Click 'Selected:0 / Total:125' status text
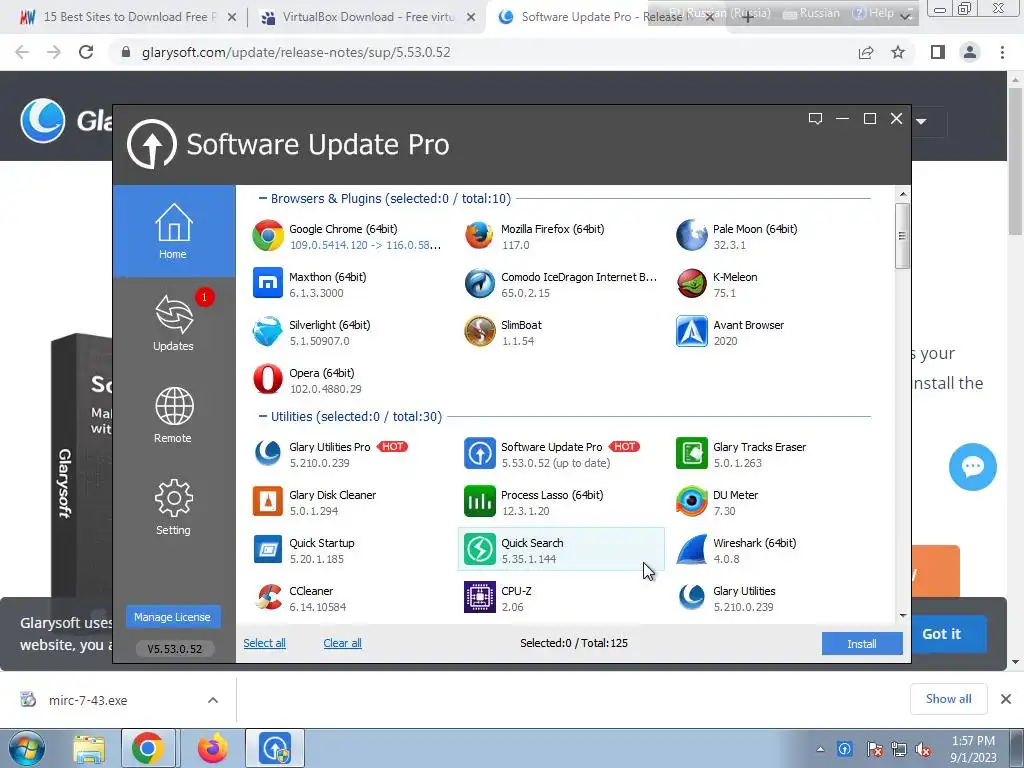The width and height of the screenshot is (1024, 768). click(x=574, y=643)
